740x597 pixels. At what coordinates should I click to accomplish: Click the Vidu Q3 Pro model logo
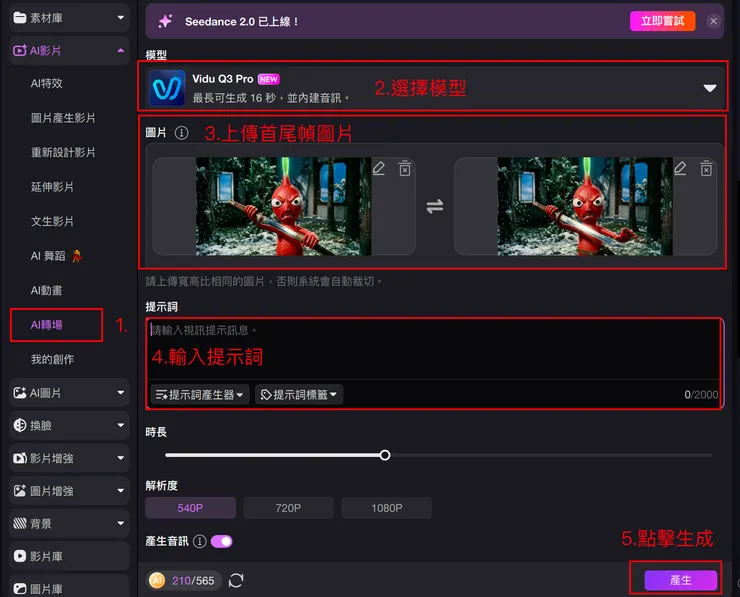tap(167, 88)
